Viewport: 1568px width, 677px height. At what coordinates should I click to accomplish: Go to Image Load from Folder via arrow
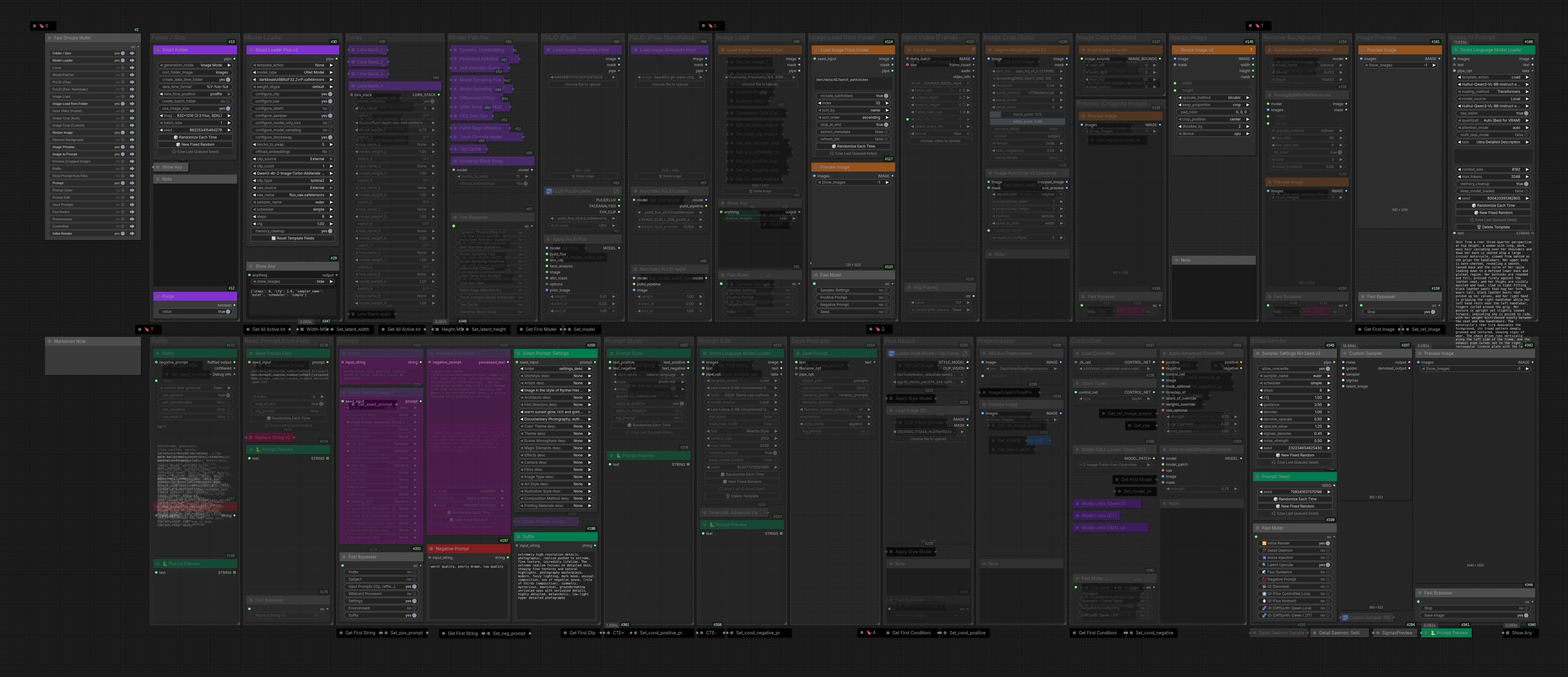(132, 103)
